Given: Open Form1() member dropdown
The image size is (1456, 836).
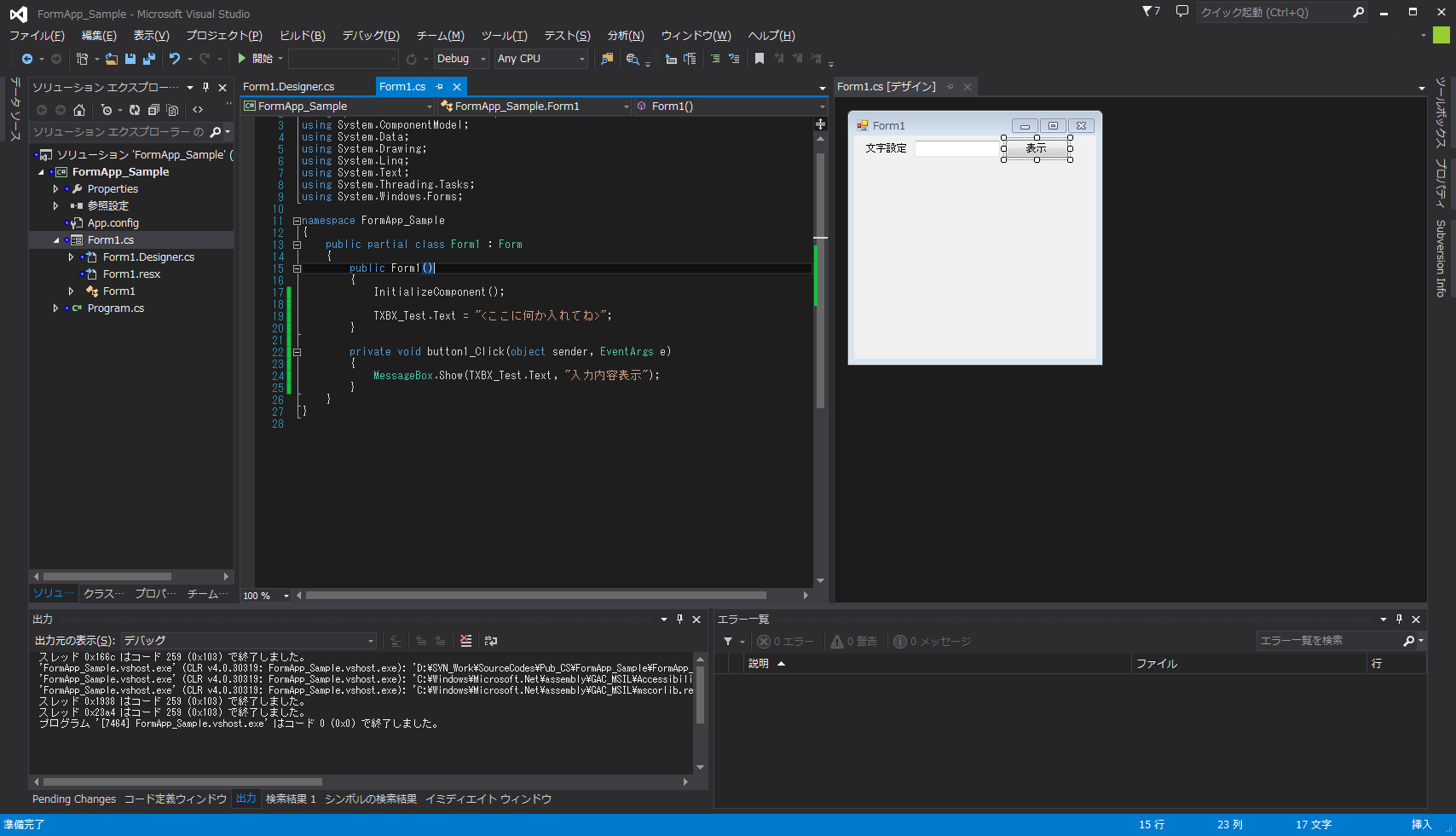Looking at the screenshot, I should [x=731, y=107].
